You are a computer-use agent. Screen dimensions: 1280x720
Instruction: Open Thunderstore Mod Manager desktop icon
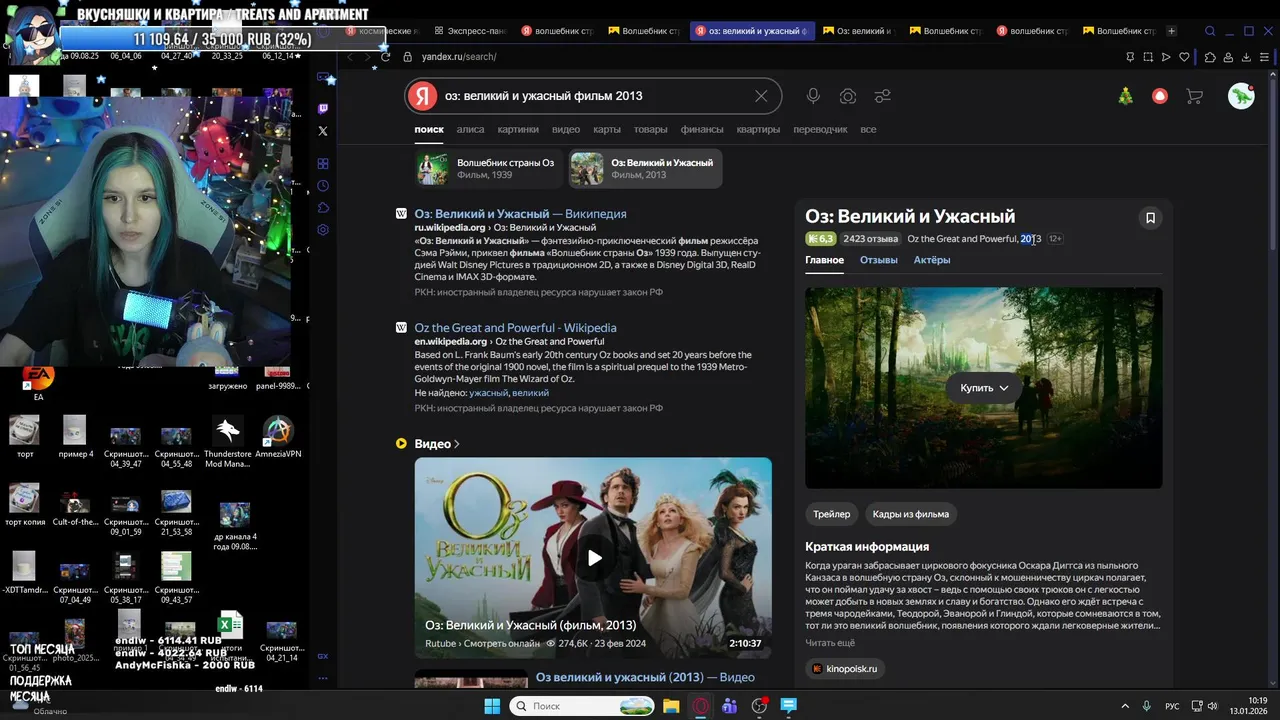[x=227, y=441]
